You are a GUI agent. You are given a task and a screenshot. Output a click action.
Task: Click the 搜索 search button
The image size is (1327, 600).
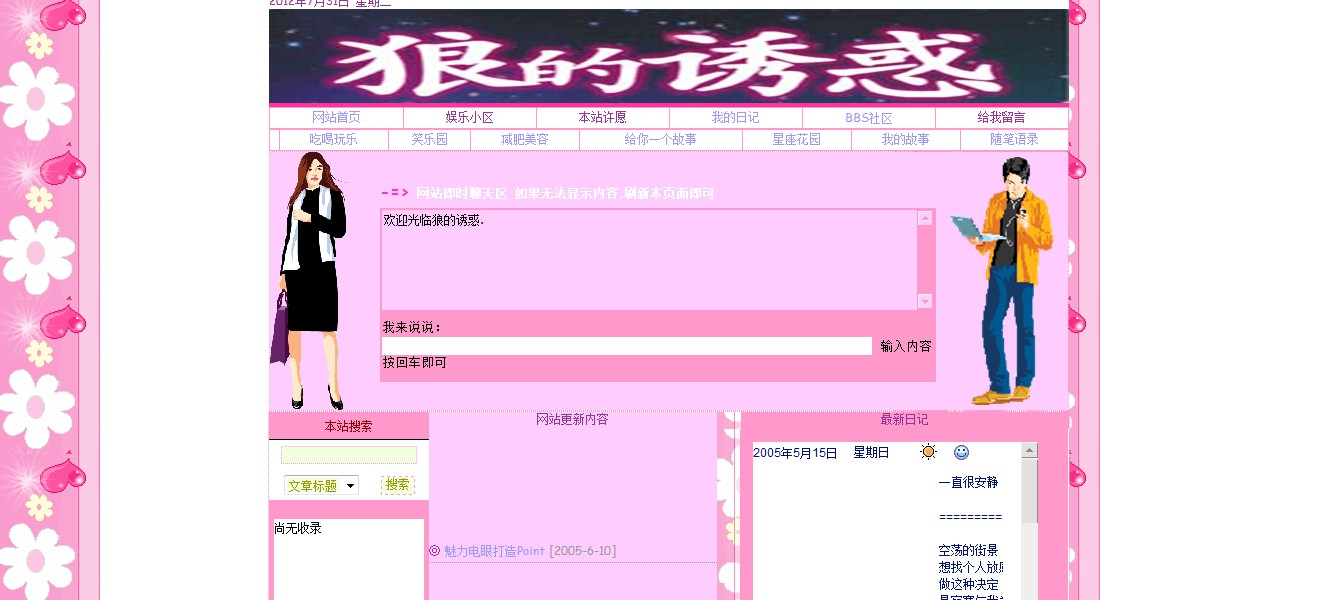click(398, 485)
